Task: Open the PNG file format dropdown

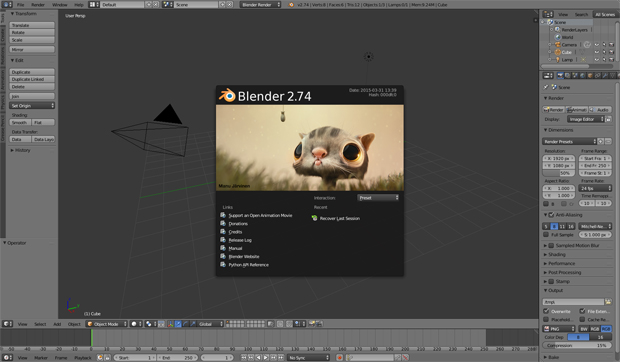Action: 559,329
